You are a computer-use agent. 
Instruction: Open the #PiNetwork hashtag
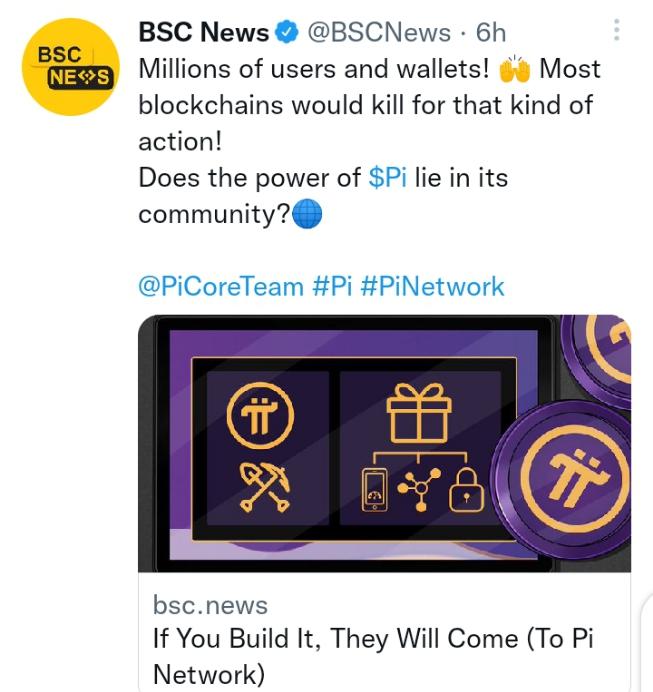[430, 287]
